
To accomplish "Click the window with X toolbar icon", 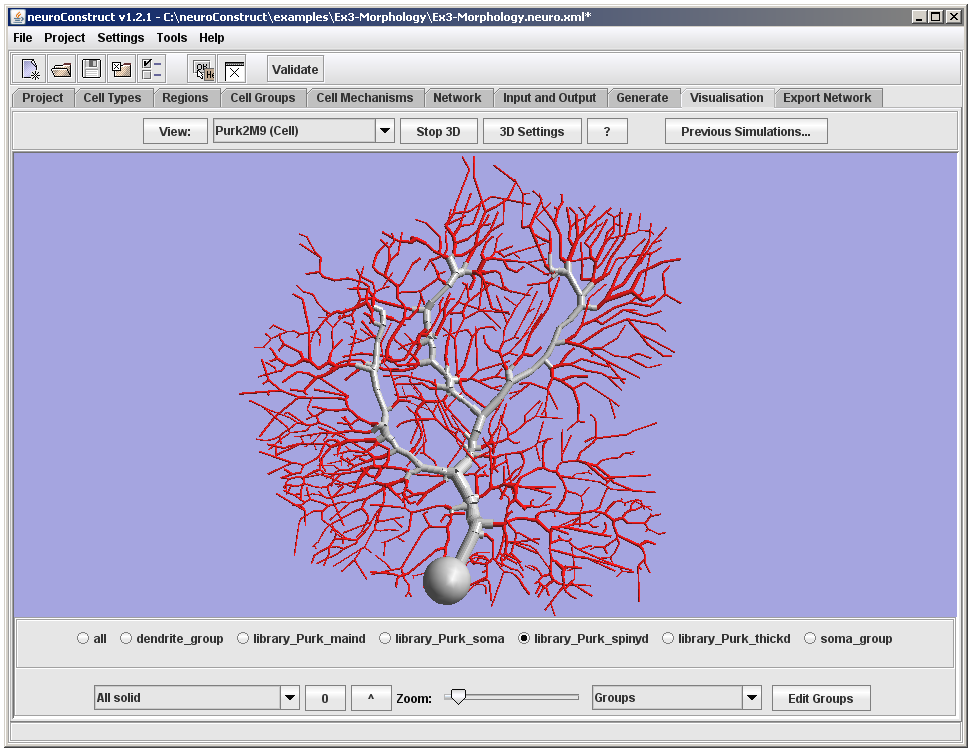I will tap(233, 69).
